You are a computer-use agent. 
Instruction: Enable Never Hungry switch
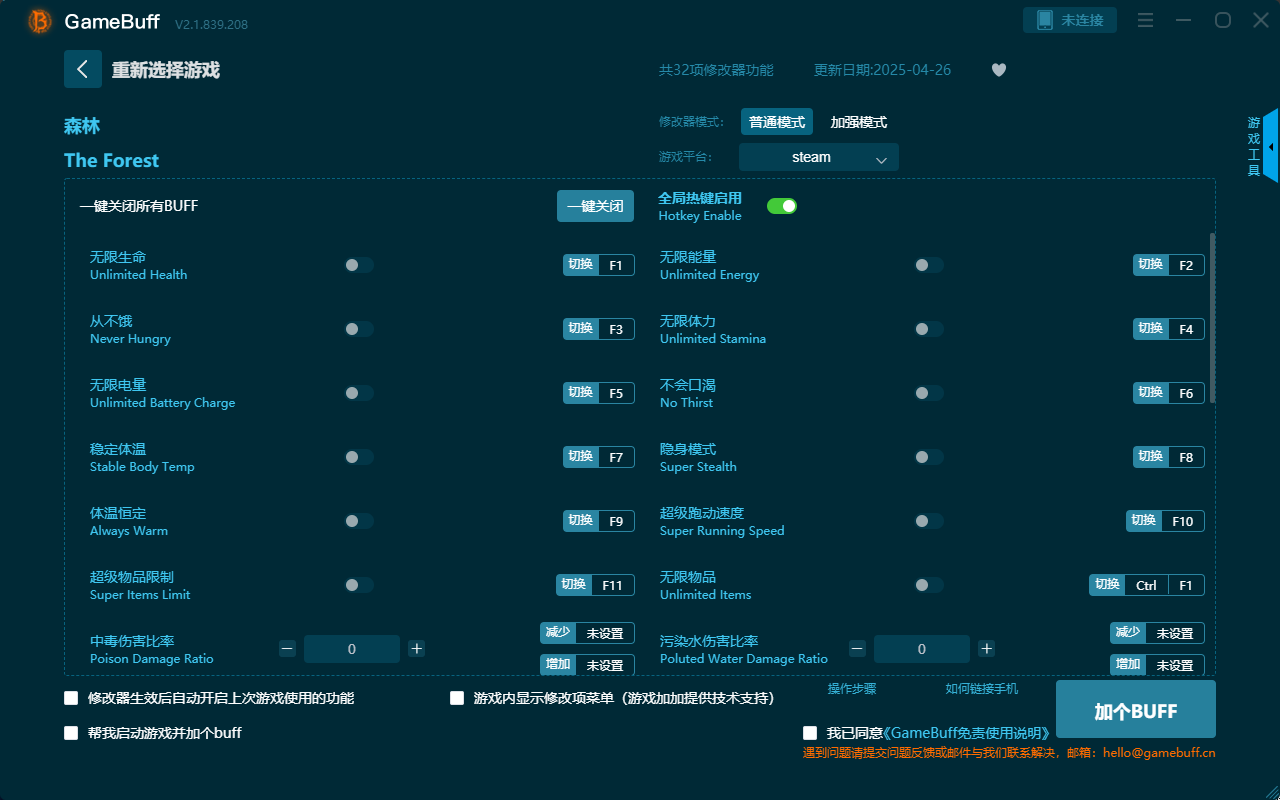point(359,329)
